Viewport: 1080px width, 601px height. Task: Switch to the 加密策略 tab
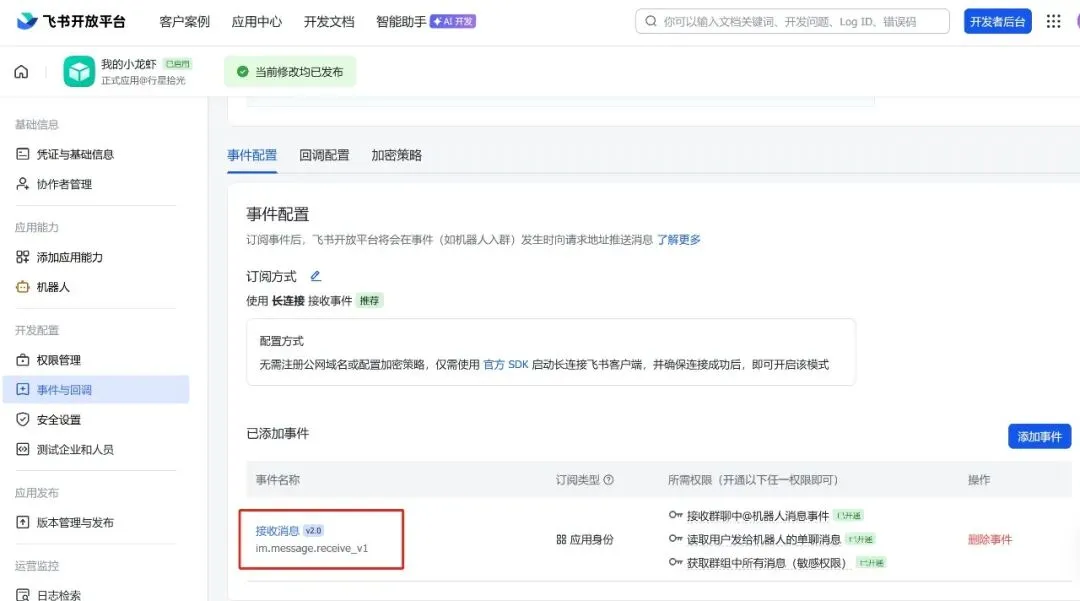397,156
